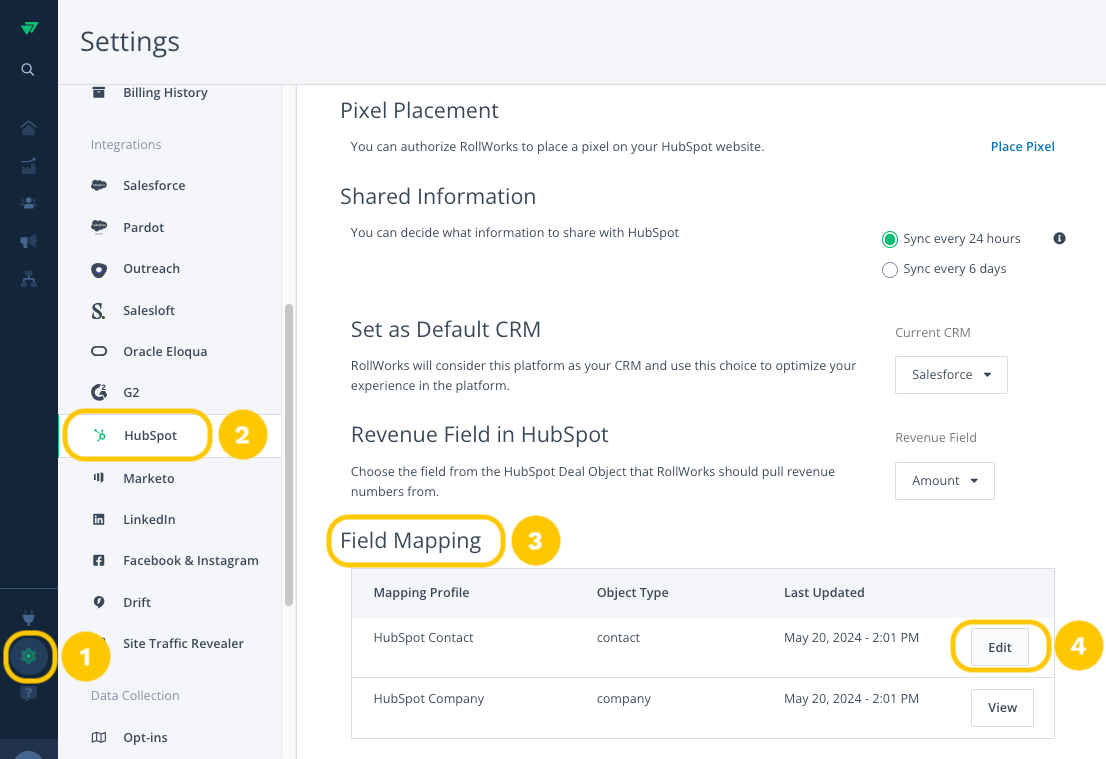Click the Salesloft S icon
1106x759 pixels.
tap(98, 311)
